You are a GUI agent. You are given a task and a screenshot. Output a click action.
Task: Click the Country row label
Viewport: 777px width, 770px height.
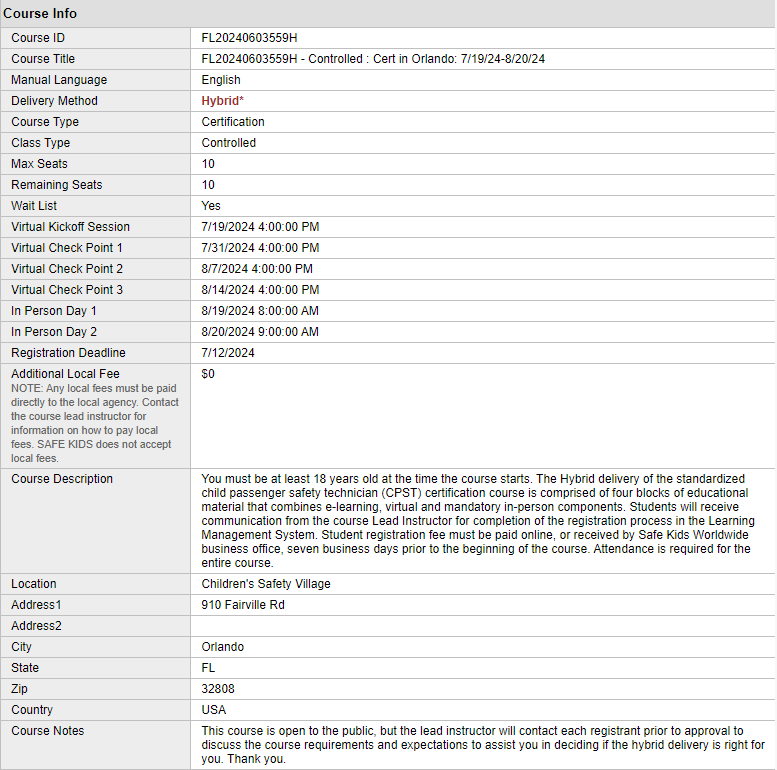(x=32, y=710)
